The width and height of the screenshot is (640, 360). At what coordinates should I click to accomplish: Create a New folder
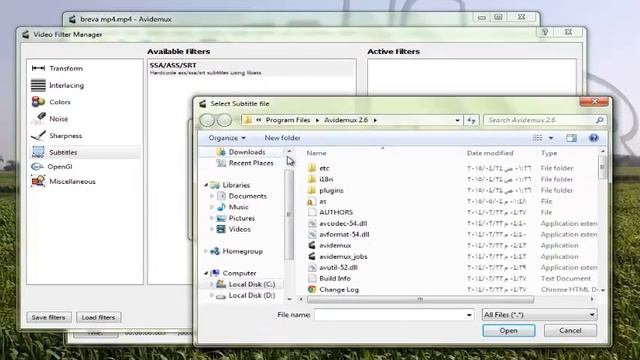(282, 138)
